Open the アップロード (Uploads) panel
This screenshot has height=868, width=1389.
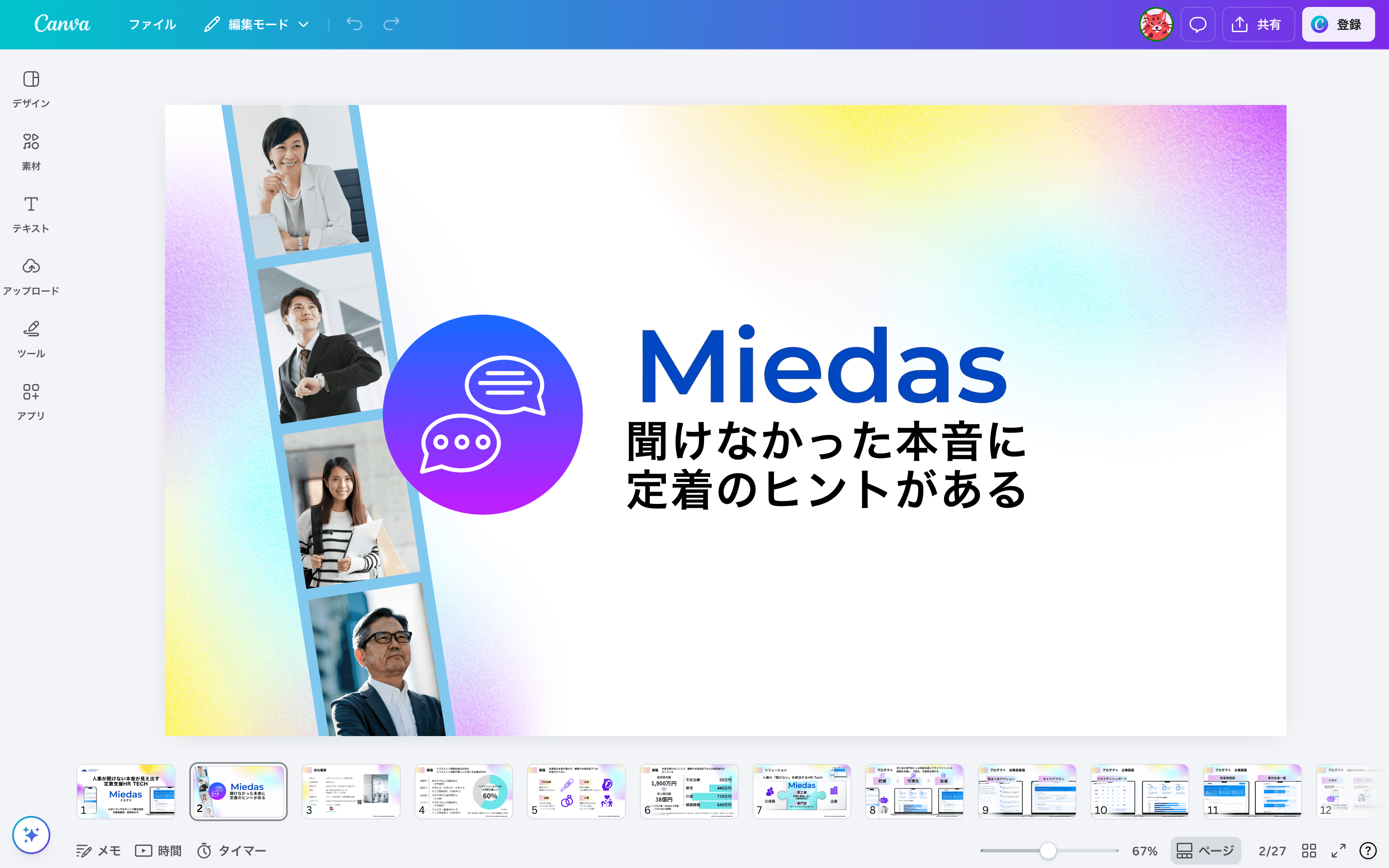pos(31,276)
